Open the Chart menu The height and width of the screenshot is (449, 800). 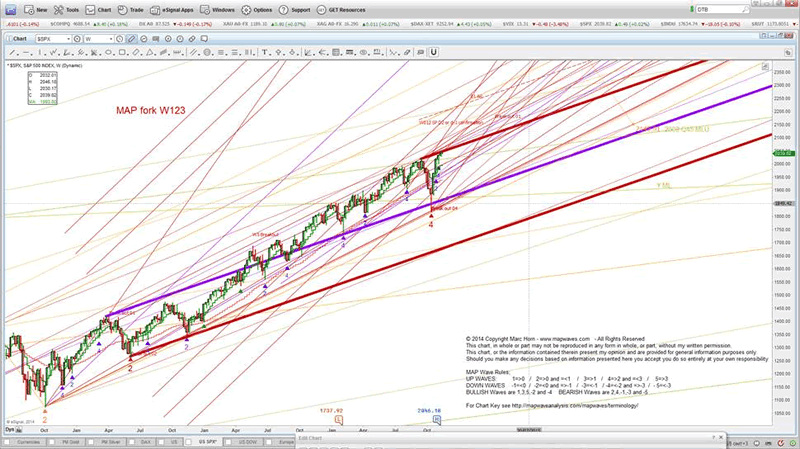[x=98, y=10]
